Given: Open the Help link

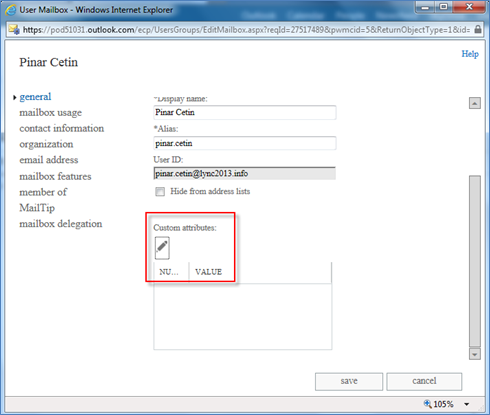Looking at the screenshot, I should pyautogui.click(x=470, y=54).
